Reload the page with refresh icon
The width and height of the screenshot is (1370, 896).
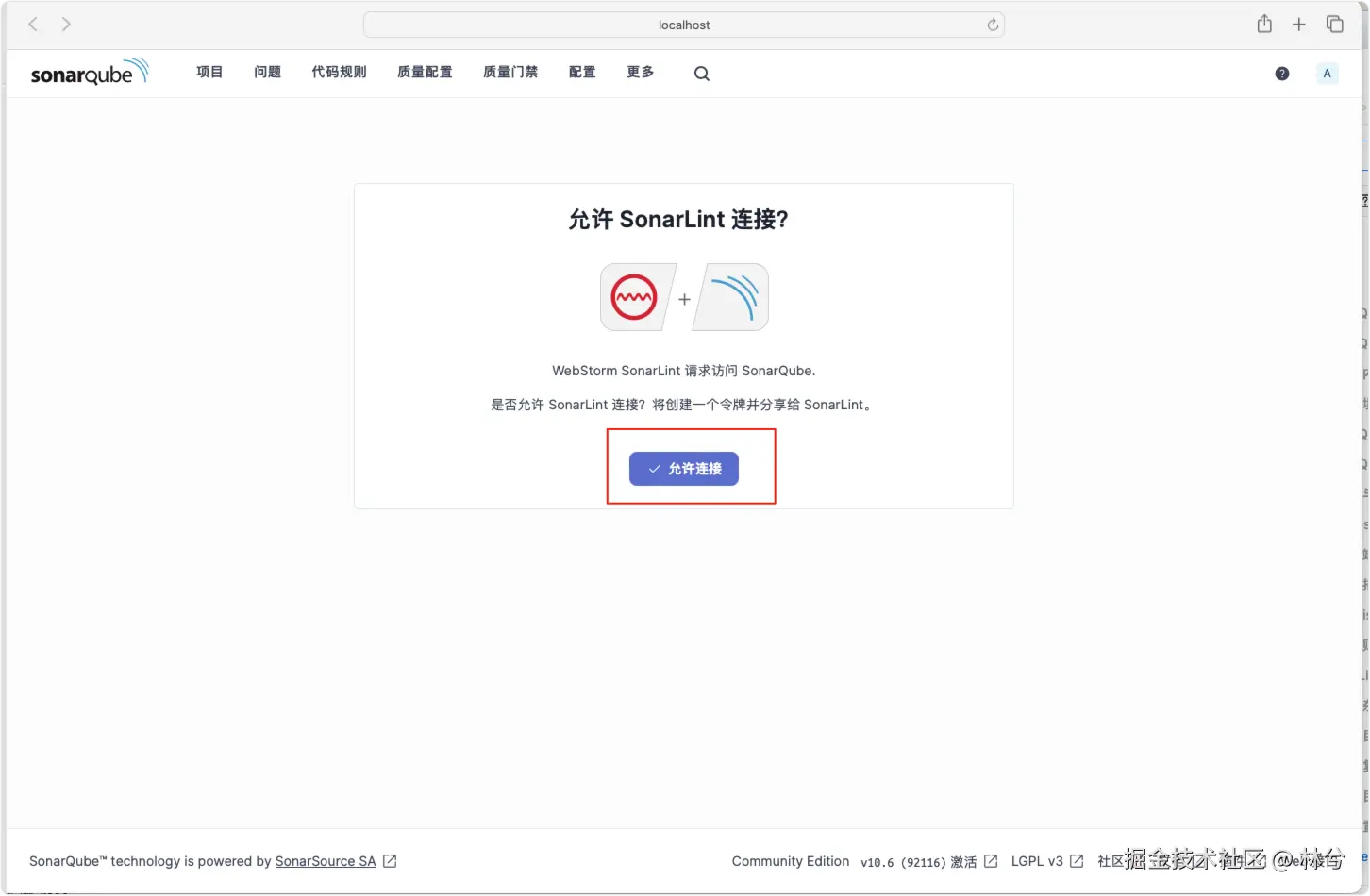click(x=993, y=25)
